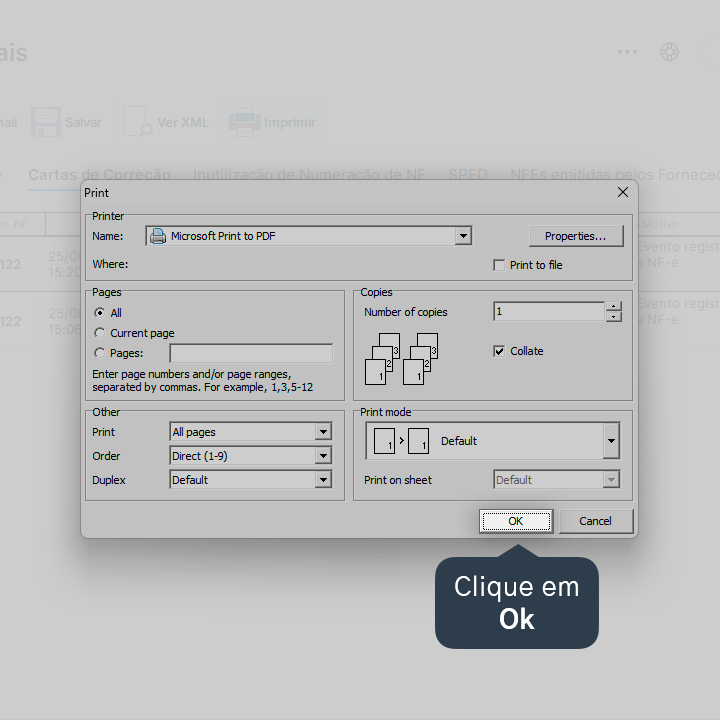Click OK to confirm printing
The width and height of the screenshot is (720, 720).
(516, 521)
